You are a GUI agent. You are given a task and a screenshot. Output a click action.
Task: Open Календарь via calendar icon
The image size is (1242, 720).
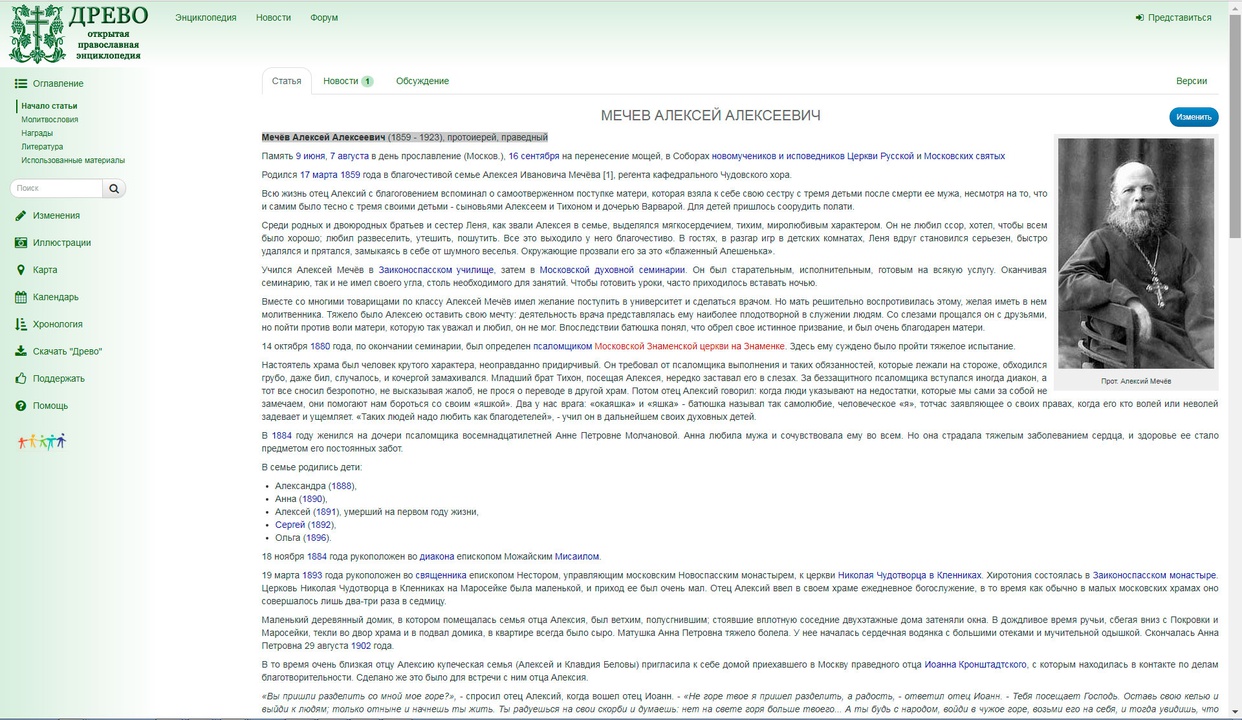point(21,297)
